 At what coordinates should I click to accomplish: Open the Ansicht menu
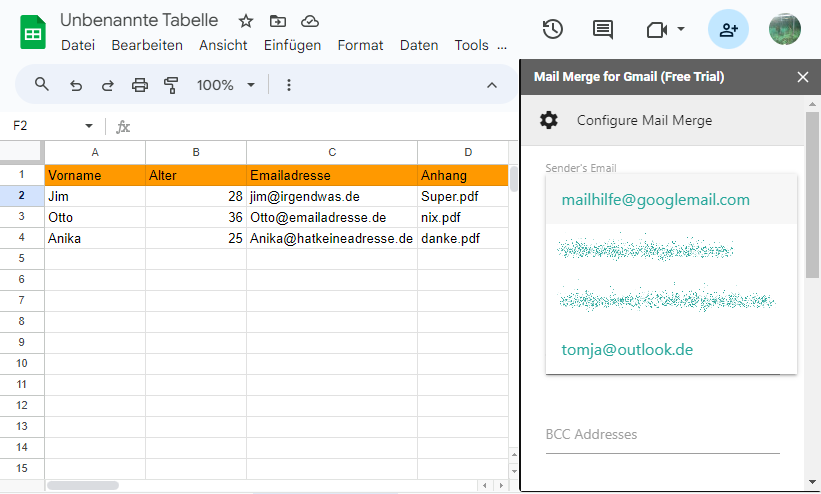(223, 46)
